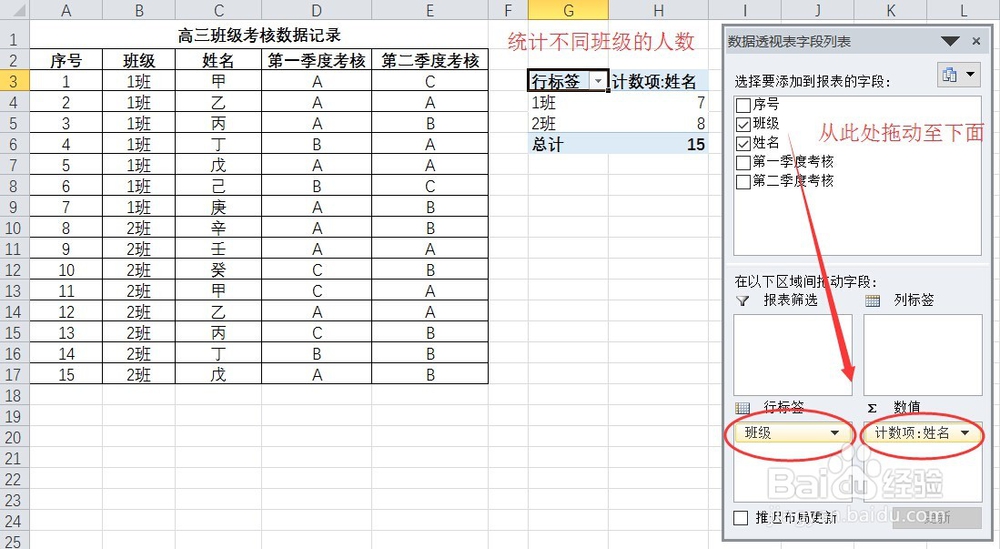The width and height of the screenshot is (1000, 549).
Task: Select the 序号 field name in list
Action: 765,105
